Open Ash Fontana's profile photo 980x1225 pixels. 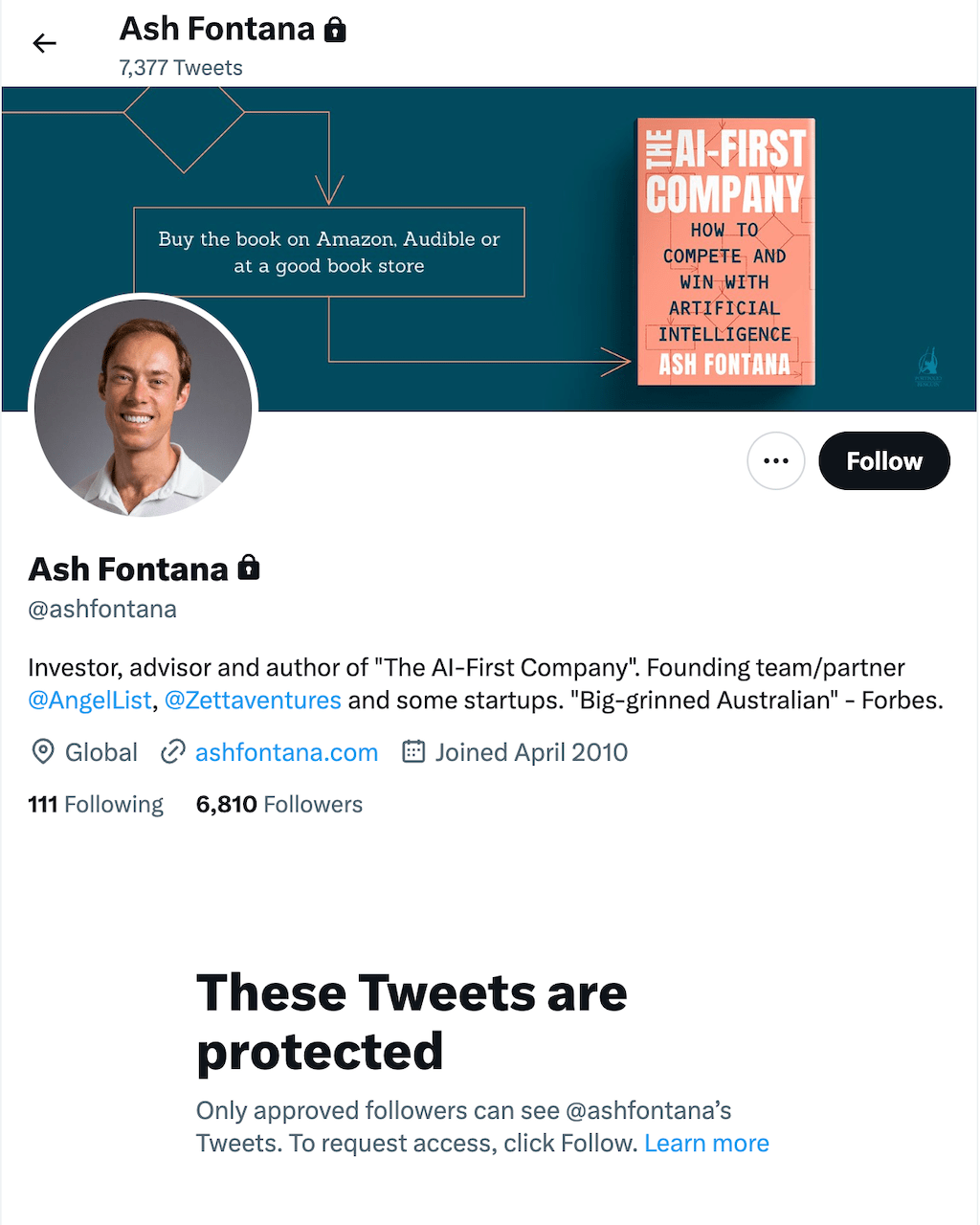[144, 407]
